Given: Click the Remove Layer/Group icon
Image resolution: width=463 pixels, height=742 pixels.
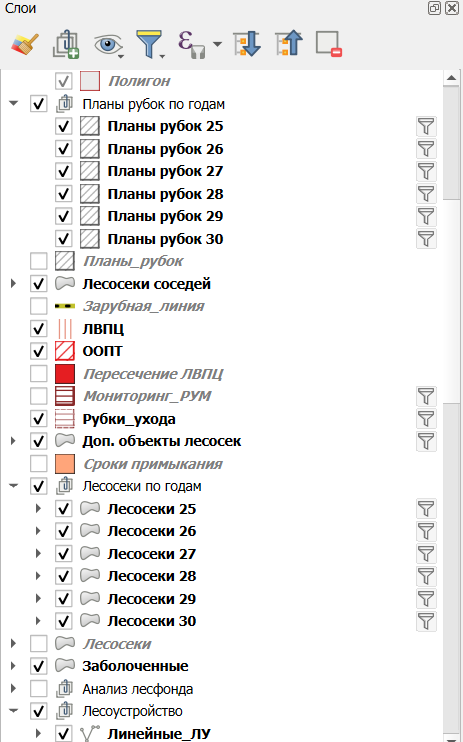Looking at the screenshot, I should (x=329, y=44).
